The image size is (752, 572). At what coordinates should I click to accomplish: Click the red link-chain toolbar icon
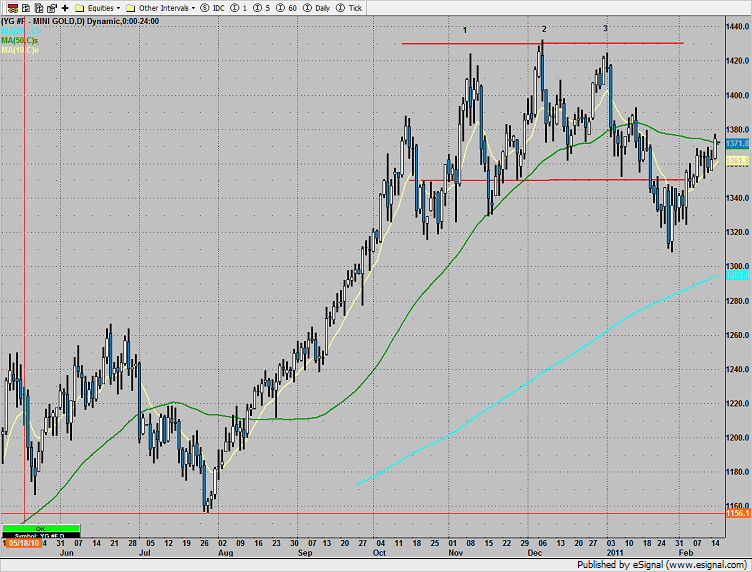click(x=13, y=8)
